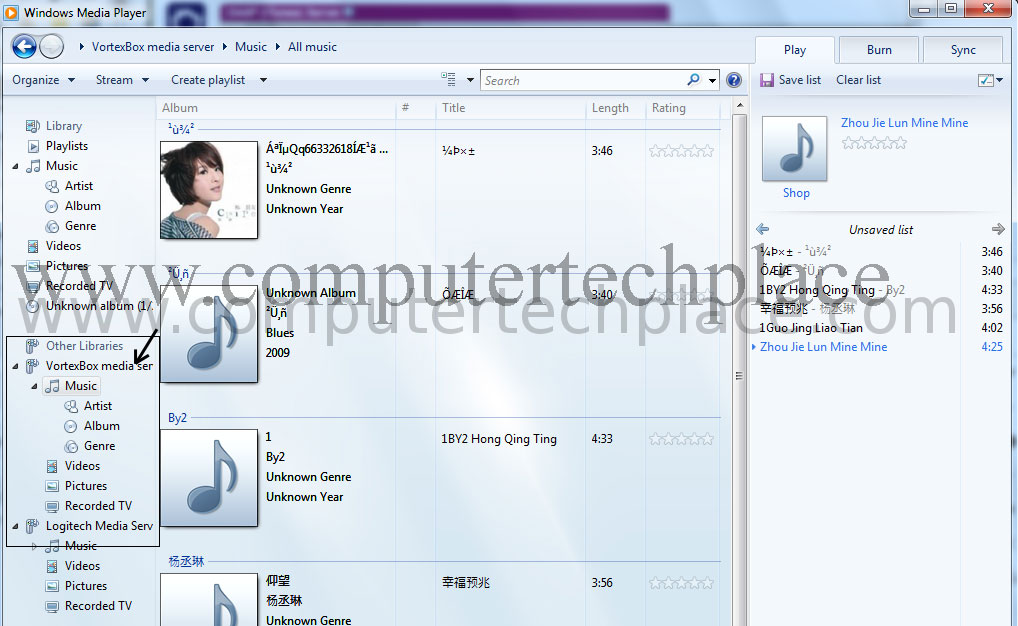This screenshot has width=1018, height=626.
Task: Click the By2 album group header
Action: point(177,418)
